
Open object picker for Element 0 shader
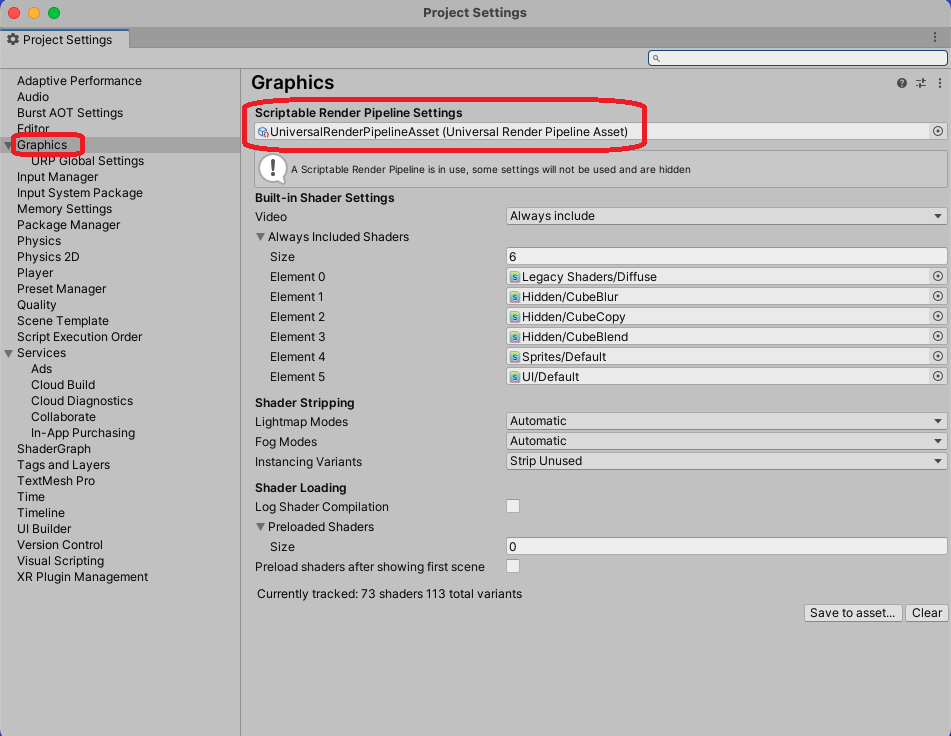tap(938, 277)
